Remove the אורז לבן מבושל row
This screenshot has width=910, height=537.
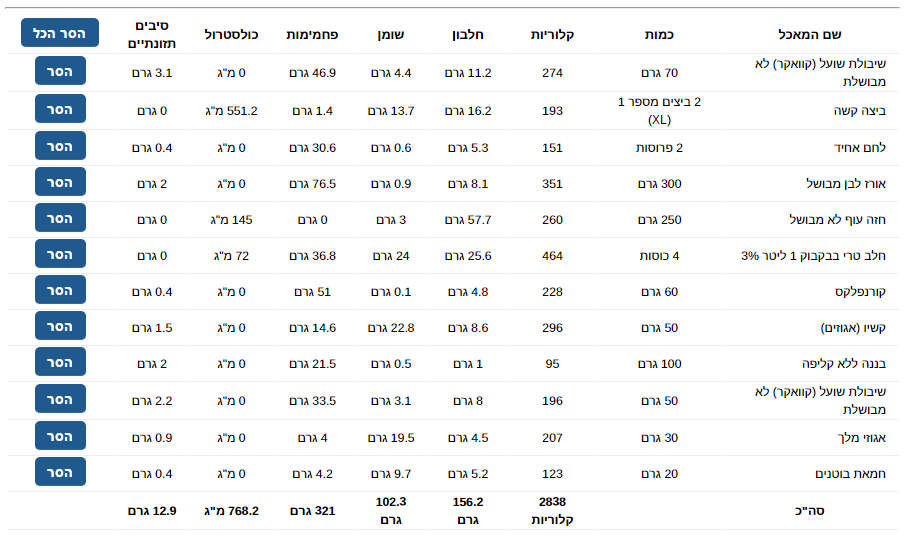60,182
